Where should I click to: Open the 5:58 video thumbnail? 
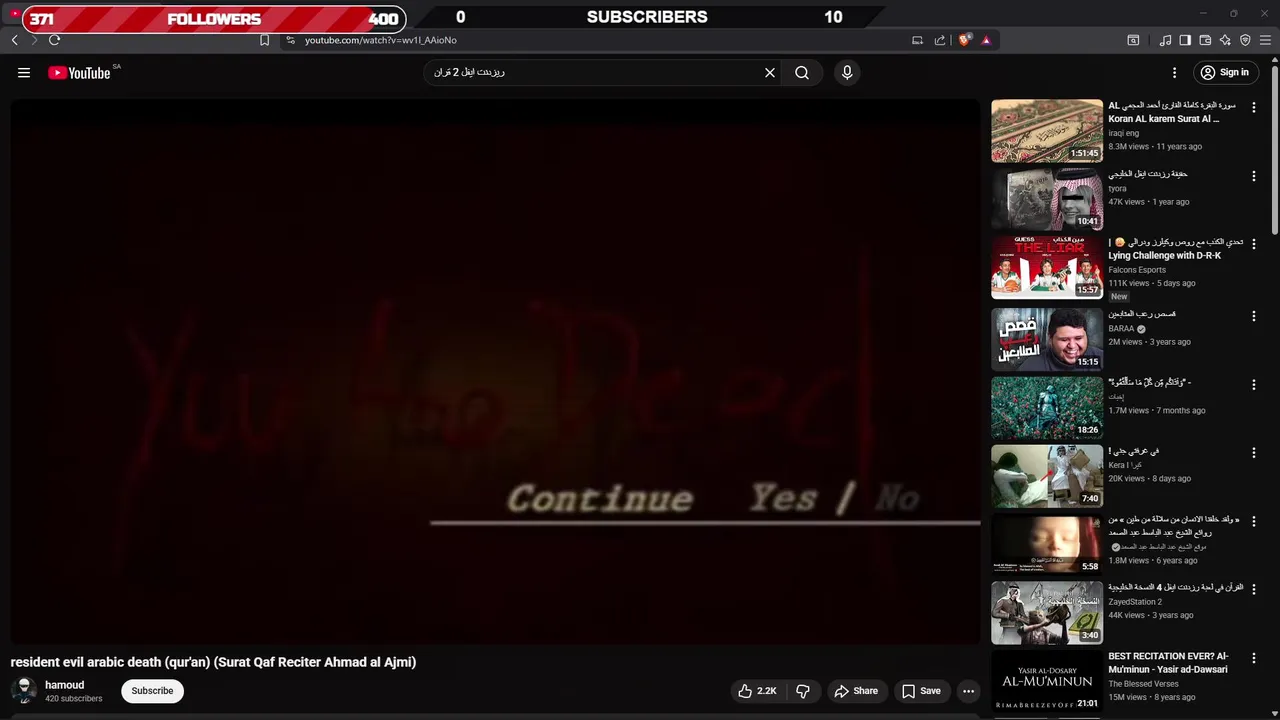pyautogui.click(x=1047, y=544)
